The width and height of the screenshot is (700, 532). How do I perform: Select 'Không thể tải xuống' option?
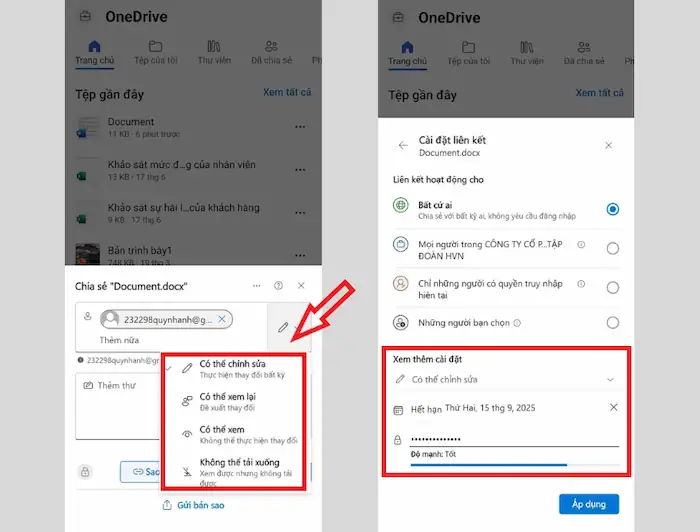click(233, 472)
